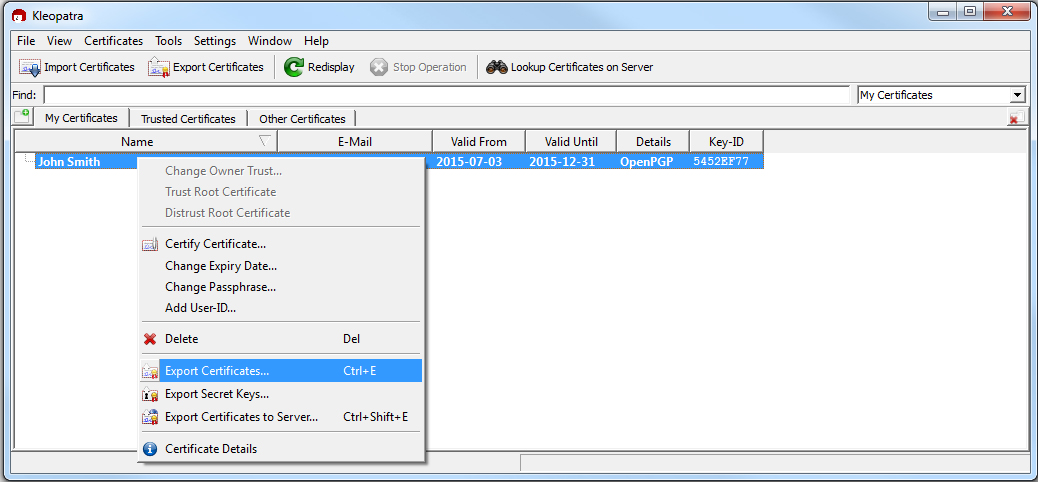Click the Export Certificates to Server icon
The width and height of the screenshot is (1038, 482).
tap(150, 417)
